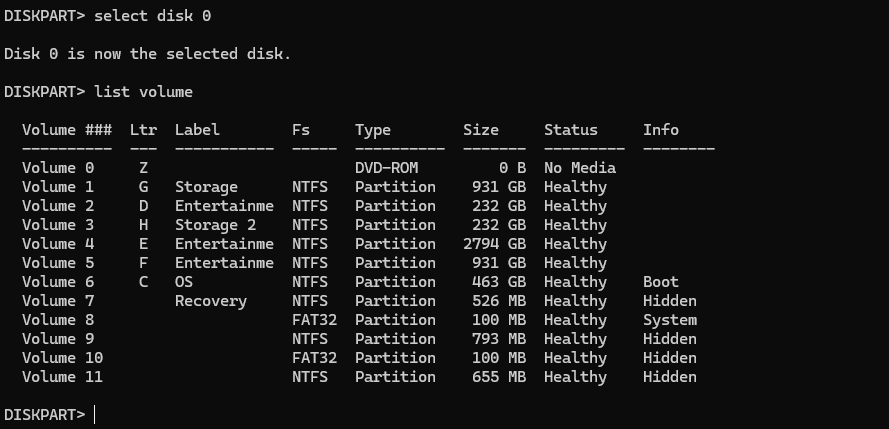Click the Size column header

(x=481, y=130)
